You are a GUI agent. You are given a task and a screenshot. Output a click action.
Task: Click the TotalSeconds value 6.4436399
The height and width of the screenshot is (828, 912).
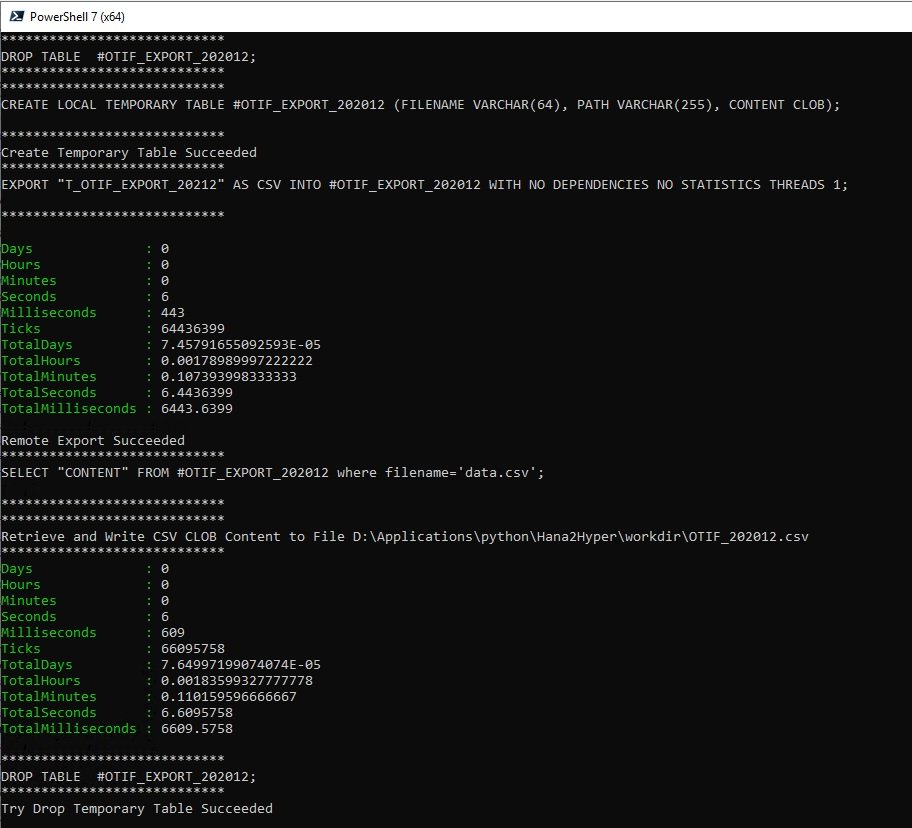click(197, 392)
